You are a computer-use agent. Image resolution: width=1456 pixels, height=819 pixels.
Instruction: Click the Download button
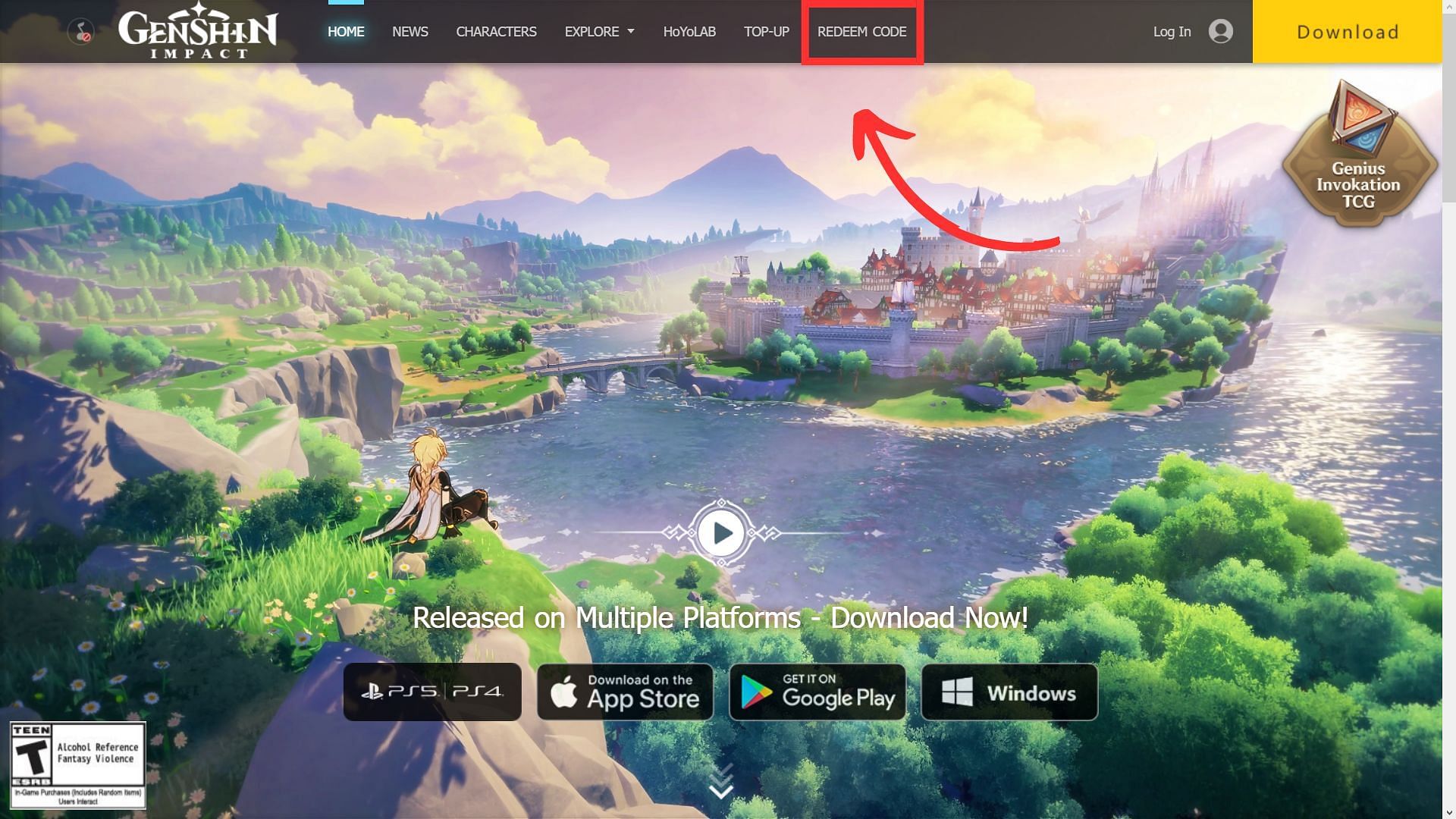pyautogui.click(x=1347, y=31)
